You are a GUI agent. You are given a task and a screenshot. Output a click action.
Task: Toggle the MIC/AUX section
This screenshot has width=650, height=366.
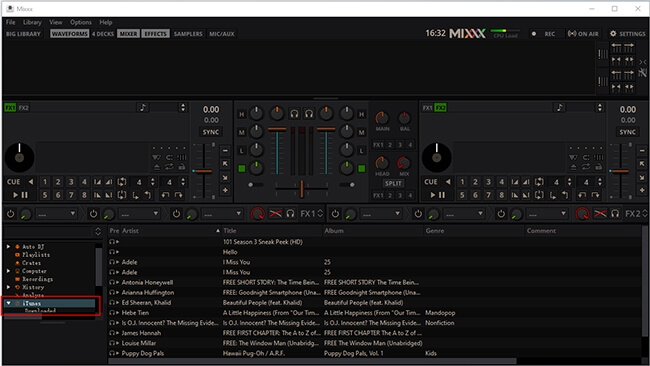click(x=222, y=34)
